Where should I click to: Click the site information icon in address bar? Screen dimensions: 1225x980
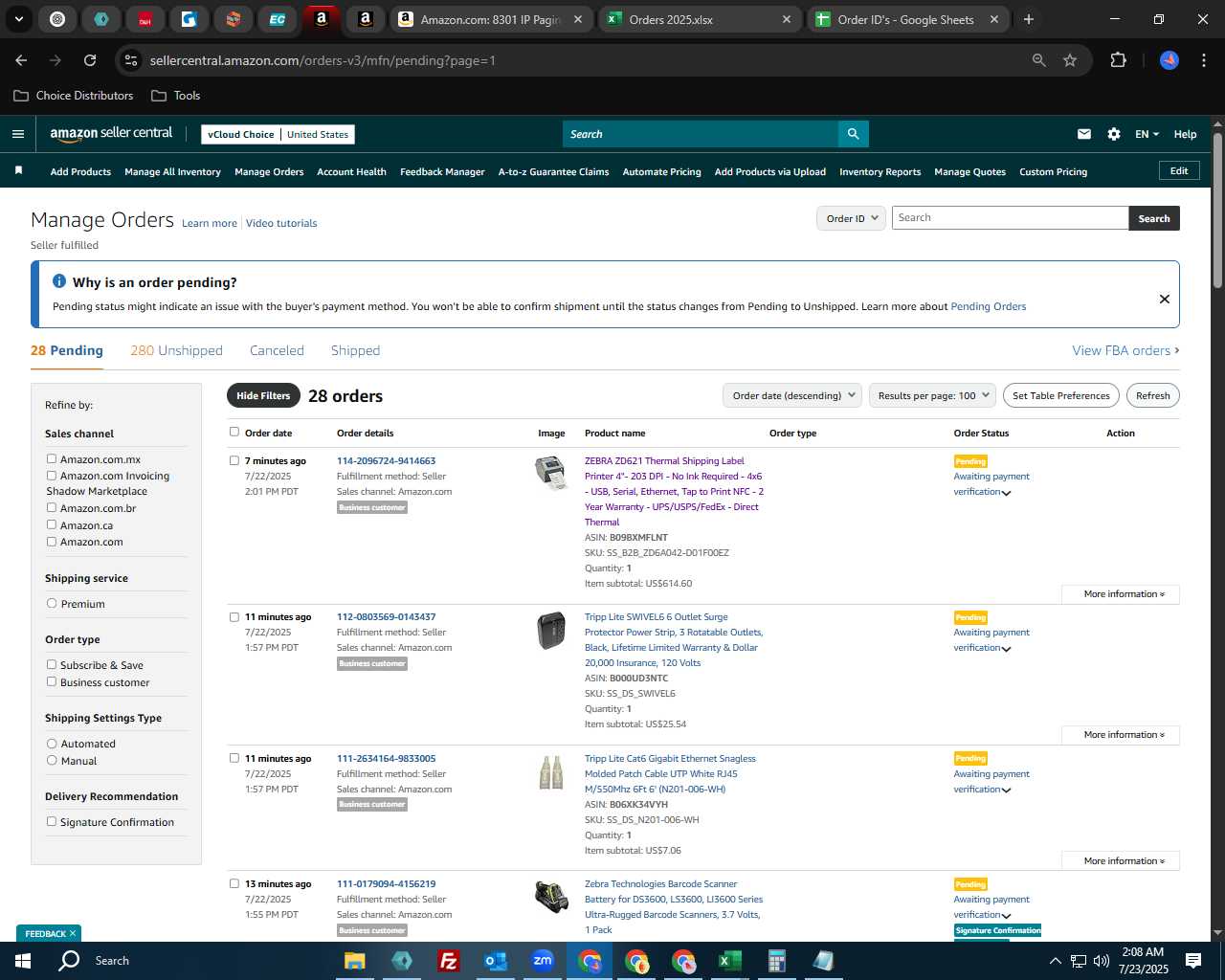point(132,60)
